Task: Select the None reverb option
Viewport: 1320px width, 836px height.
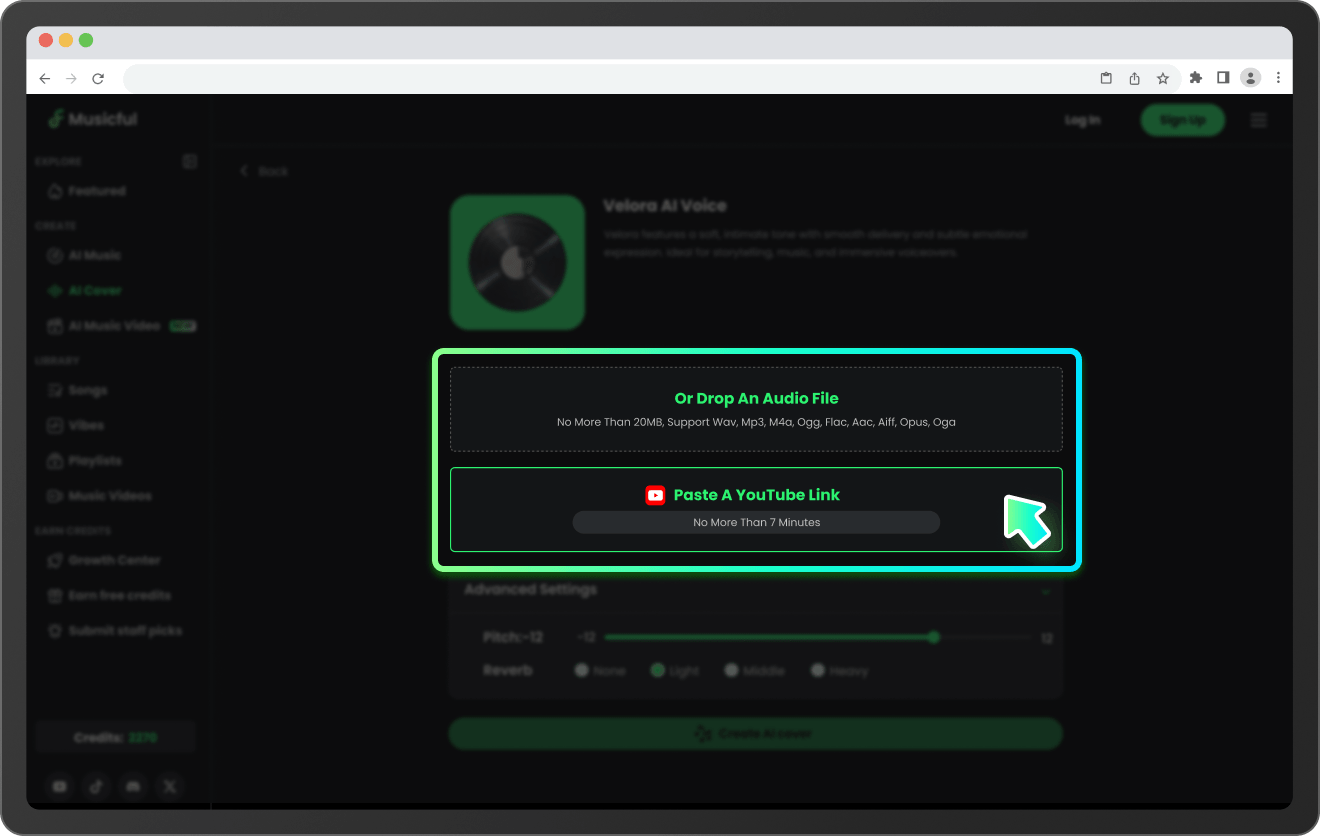Action: [581, 670]
